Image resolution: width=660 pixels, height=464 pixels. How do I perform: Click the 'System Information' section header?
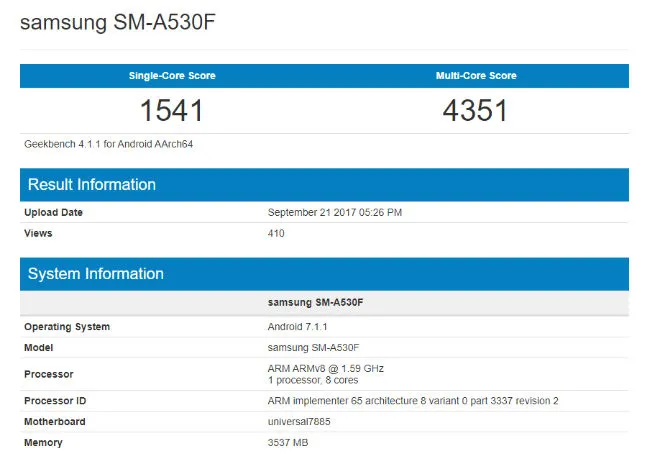[x=324, y=274]
